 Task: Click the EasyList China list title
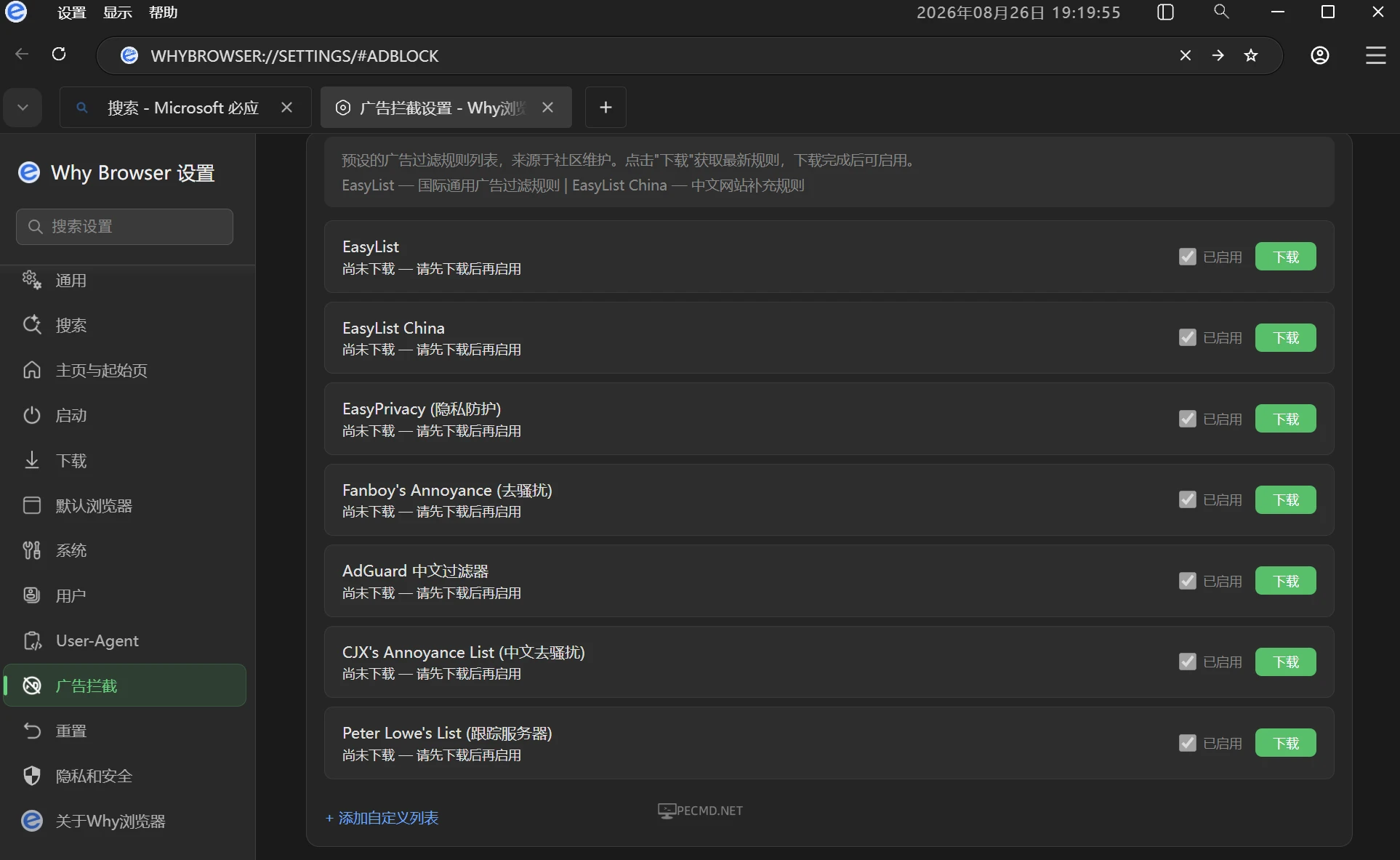pos(393,329)
